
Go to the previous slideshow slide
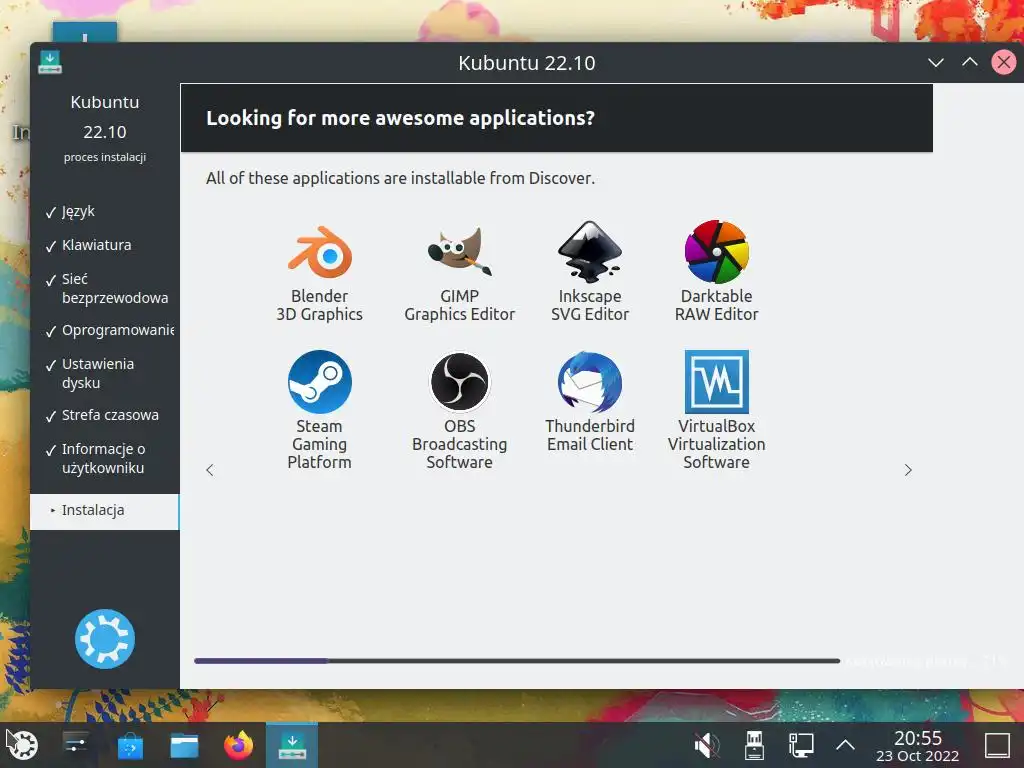[x=210, y=470]
